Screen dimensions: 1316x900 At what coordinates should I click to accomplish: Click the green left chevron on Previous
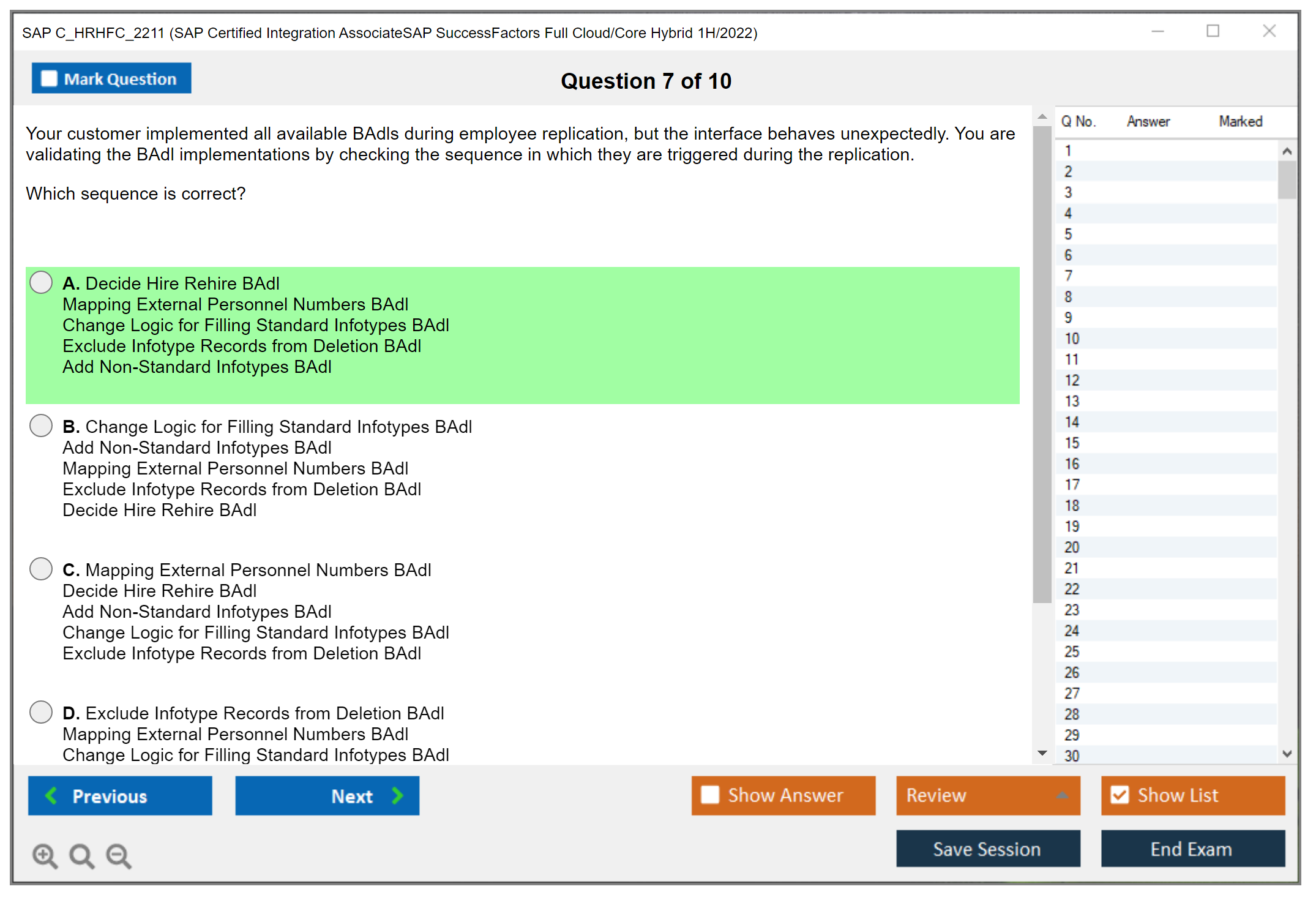tap(51, 795)
